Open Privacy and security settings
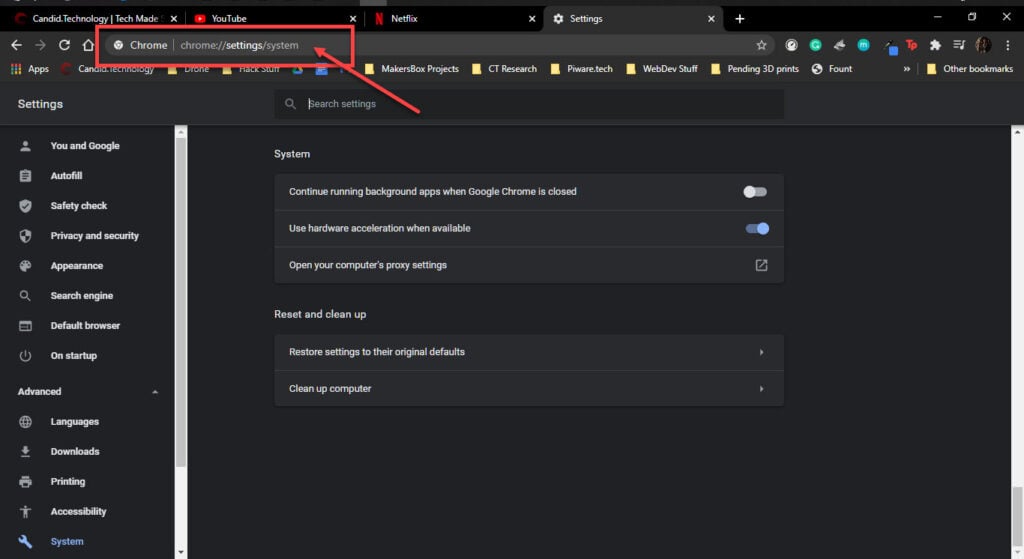Screen dimensions: 1024x559 click(x=94, y=236)
